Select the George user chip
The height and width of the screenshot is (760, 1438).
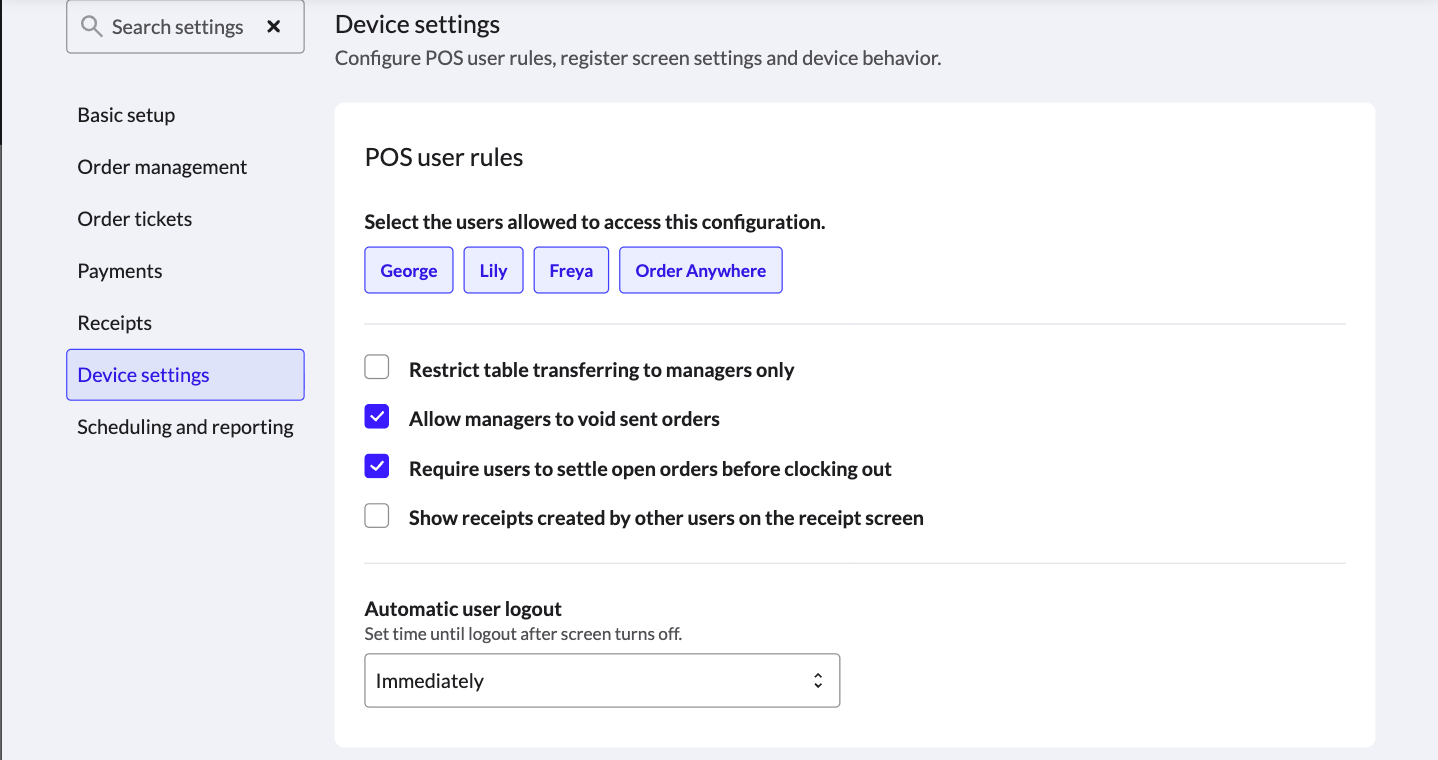[409, 271]
